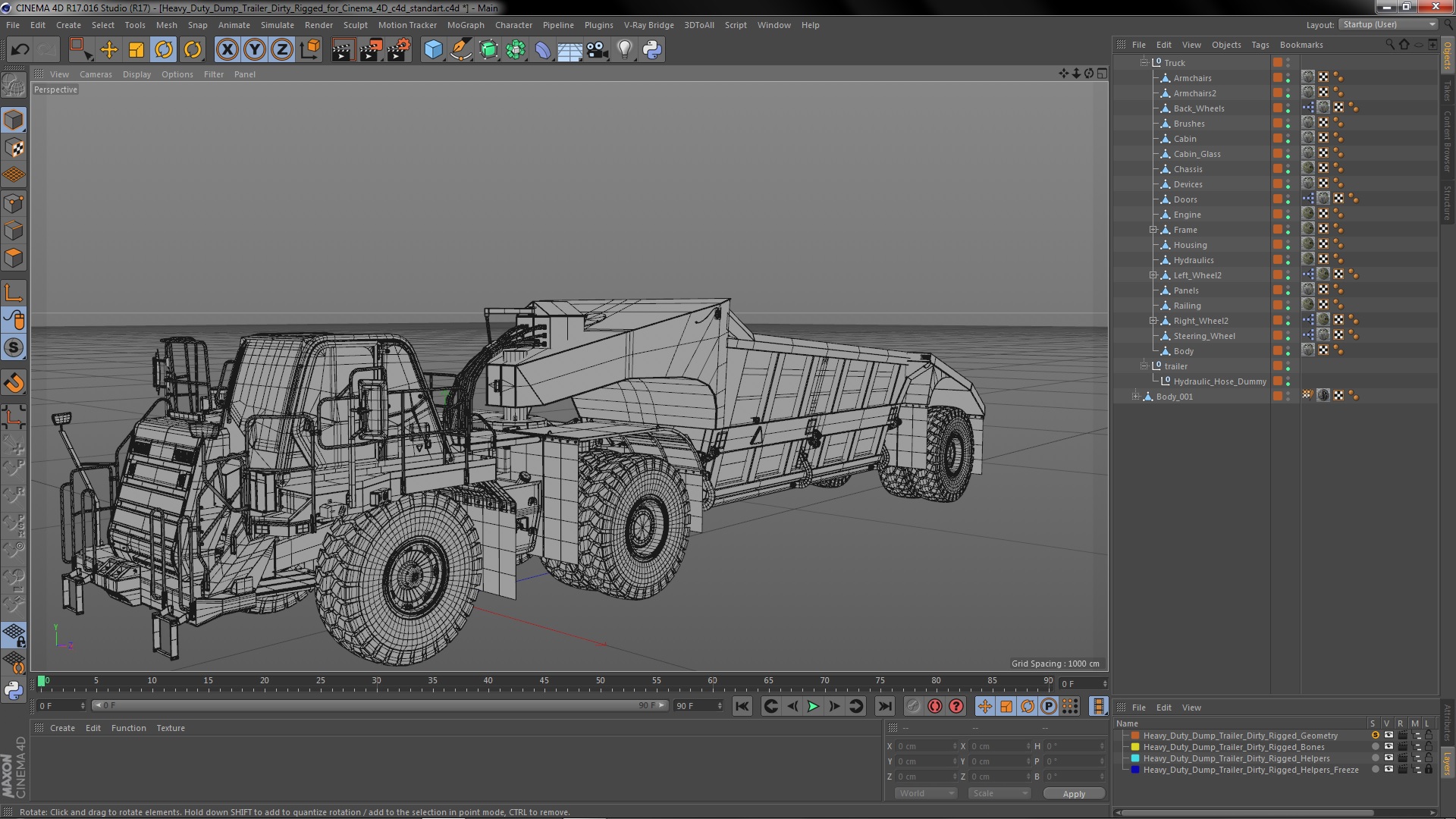Expand the Left_Wheel2 object

[x=1153, y=275]
